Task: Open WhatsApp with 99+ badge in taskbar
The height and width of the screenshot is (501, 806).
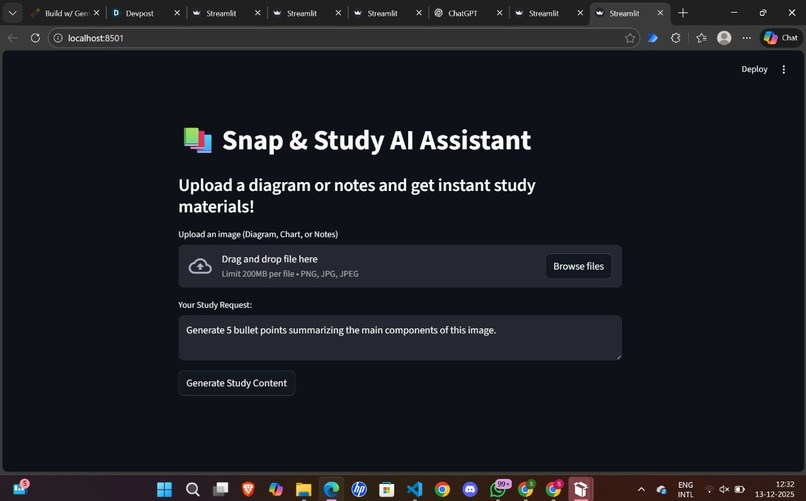Action: 499,488
